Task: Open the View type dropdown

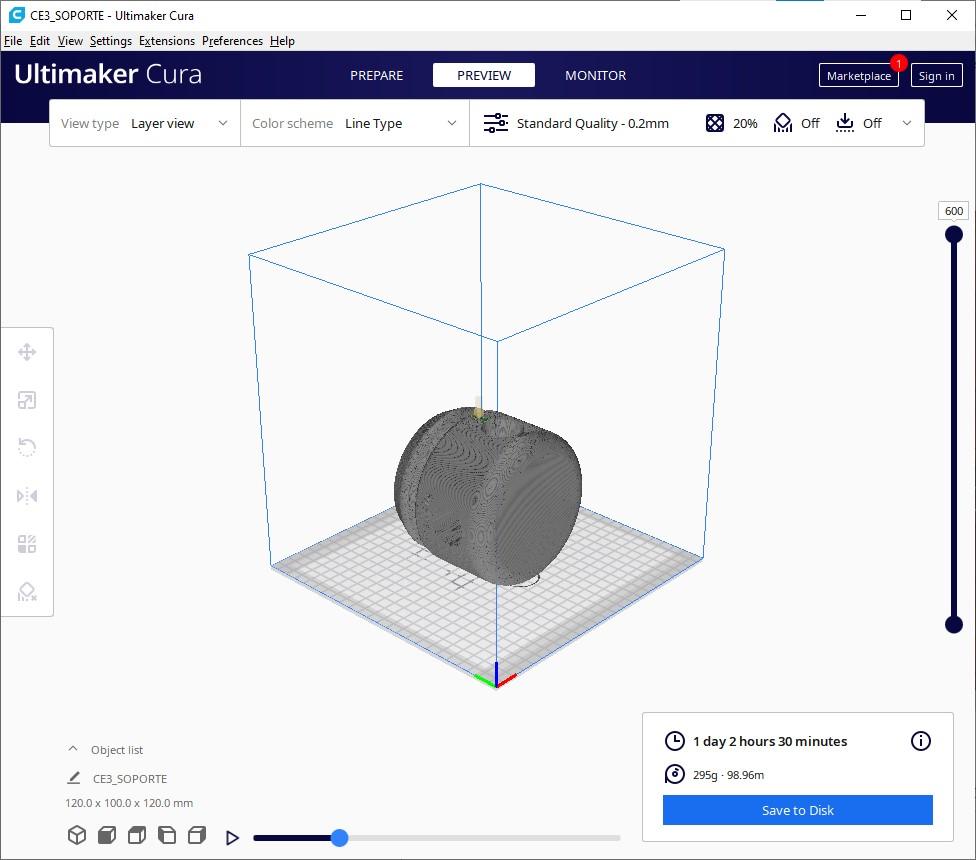Action: [144, 123]
